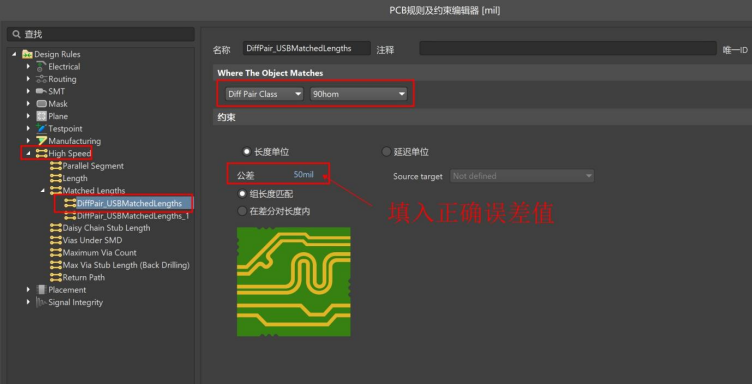Image resolution: width=752 pixels, height=384 pixels.
Task: Click the Routing rule category icon
Action: tap(41, 79)
